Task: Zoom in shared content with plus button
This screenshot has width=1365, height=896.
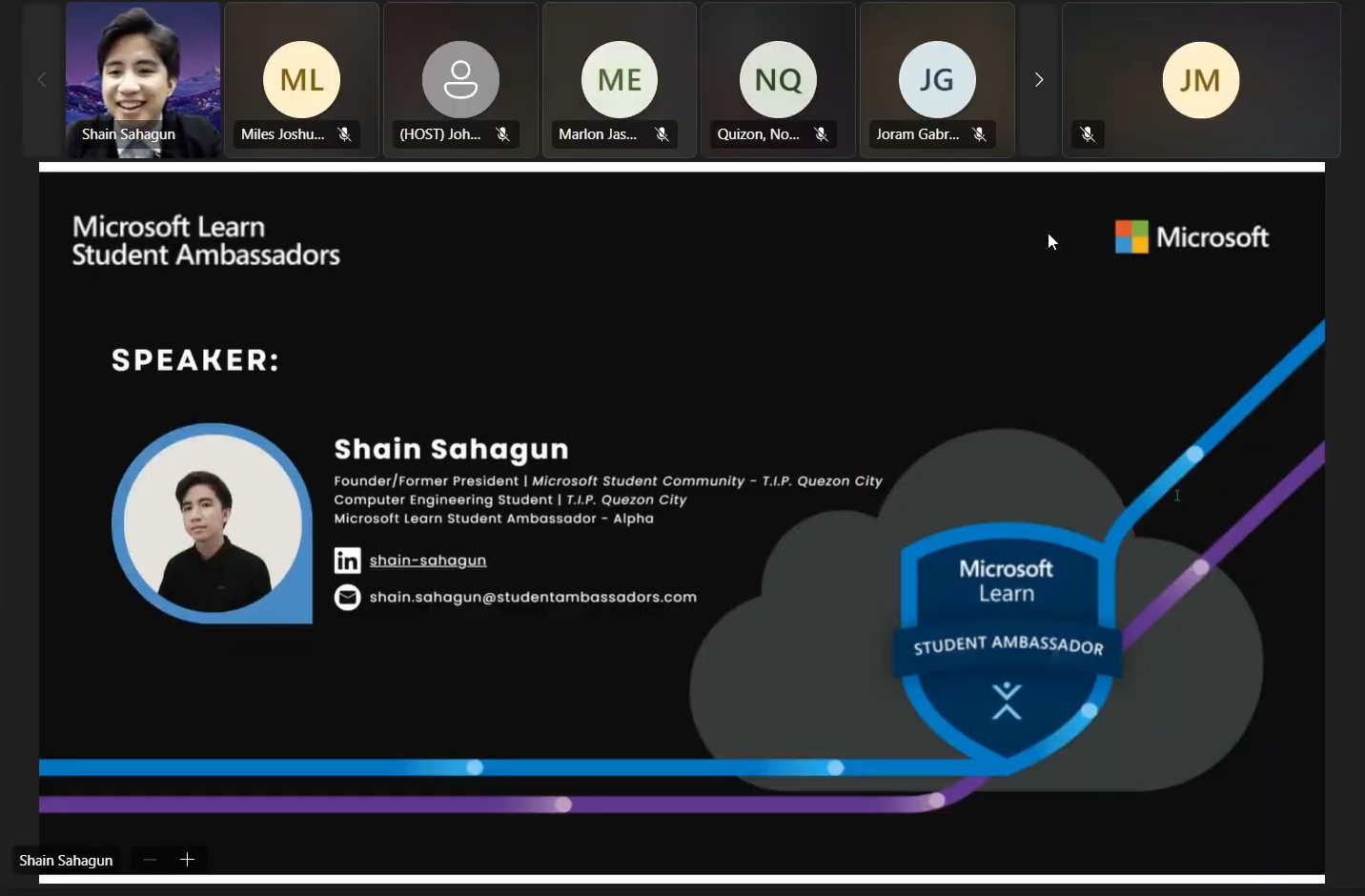Action: [187, 860]
